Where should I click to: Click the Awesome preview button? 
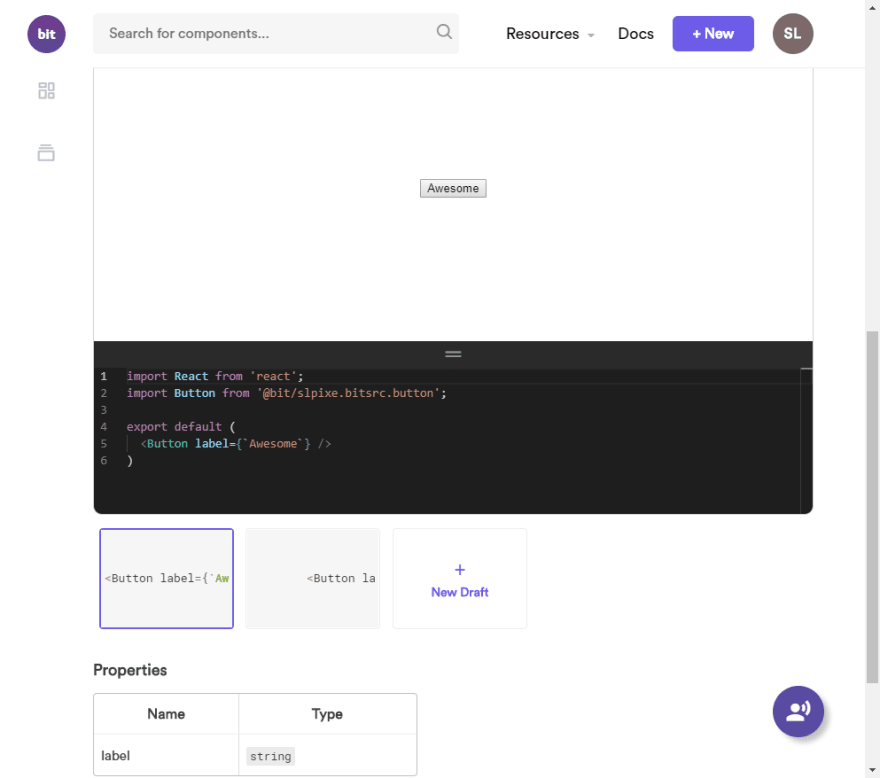pos(453,188)
